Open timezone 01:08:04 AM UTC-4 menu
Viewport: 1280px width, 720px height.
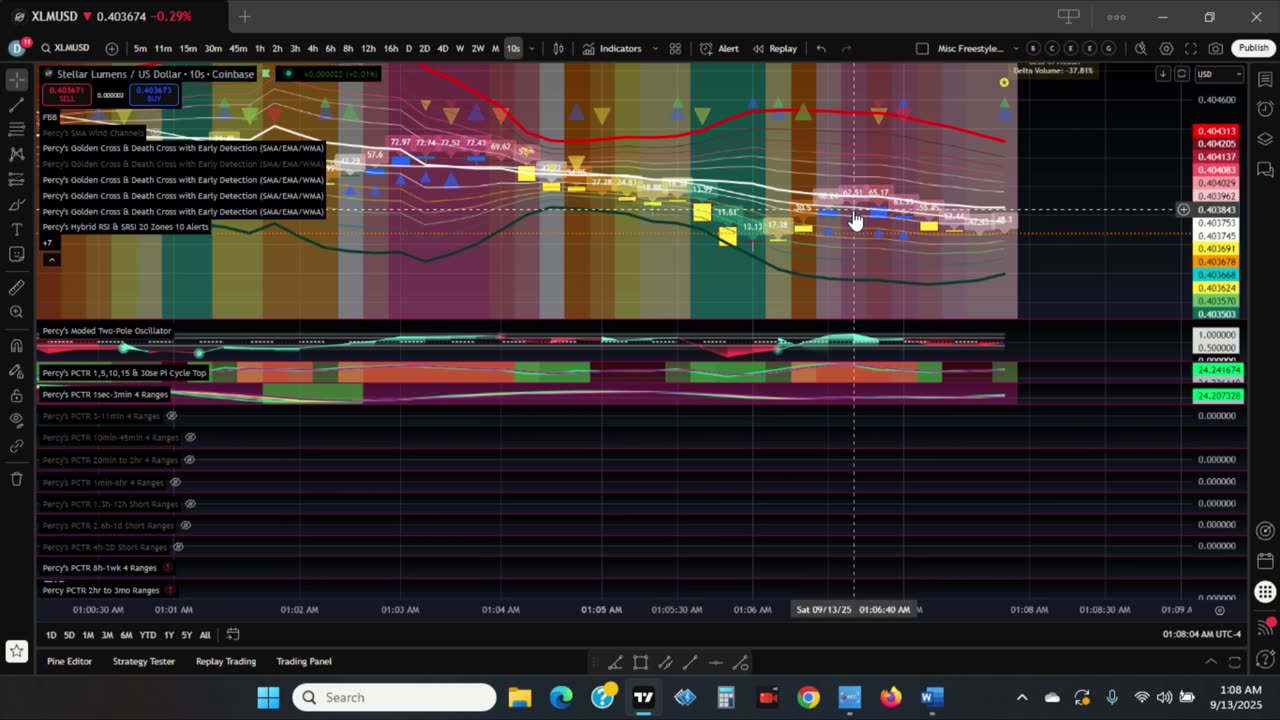point(1201,635)
